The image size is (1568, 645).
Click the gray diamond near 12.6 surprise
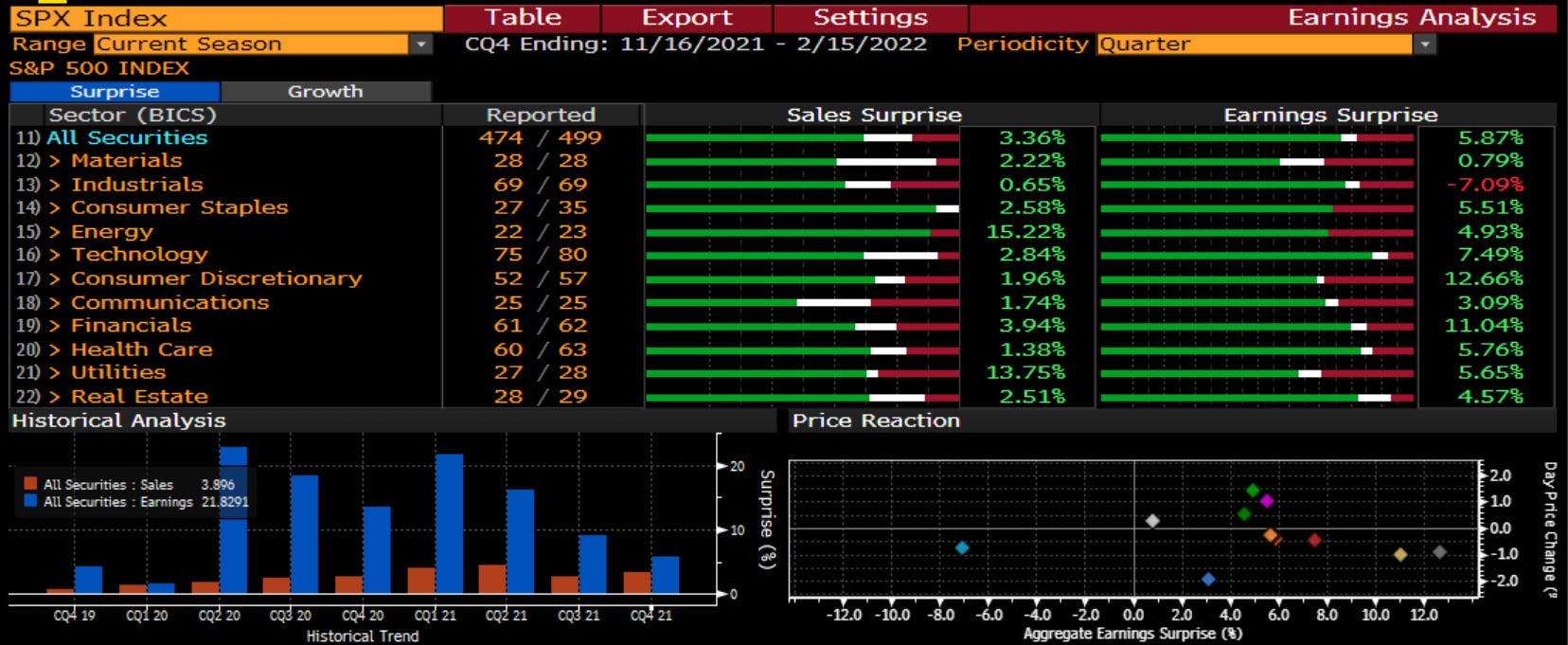(1439, 552)
